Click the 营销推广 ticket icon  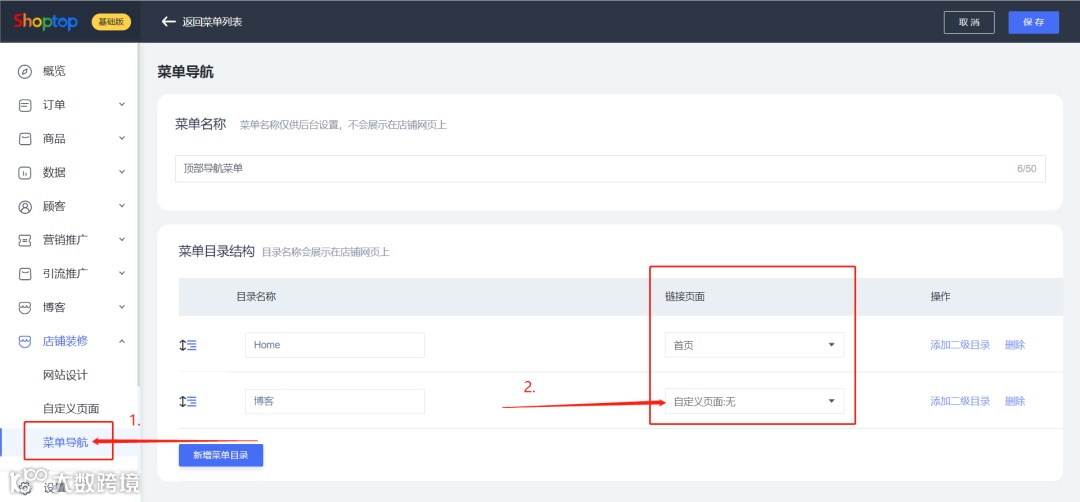(25, 240)
